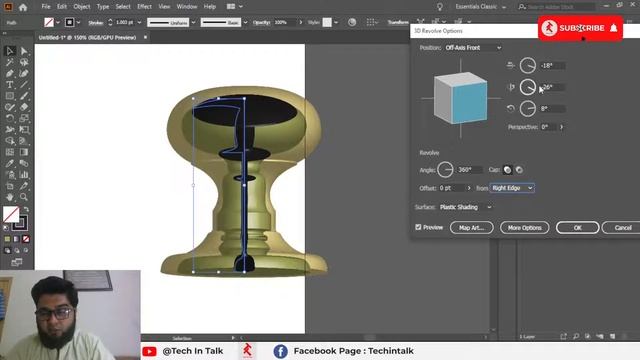Image resolution: width=640 pixels, height=360 pixels.
Task: Select the Shaper tool
Action: [x=10, y=107]
